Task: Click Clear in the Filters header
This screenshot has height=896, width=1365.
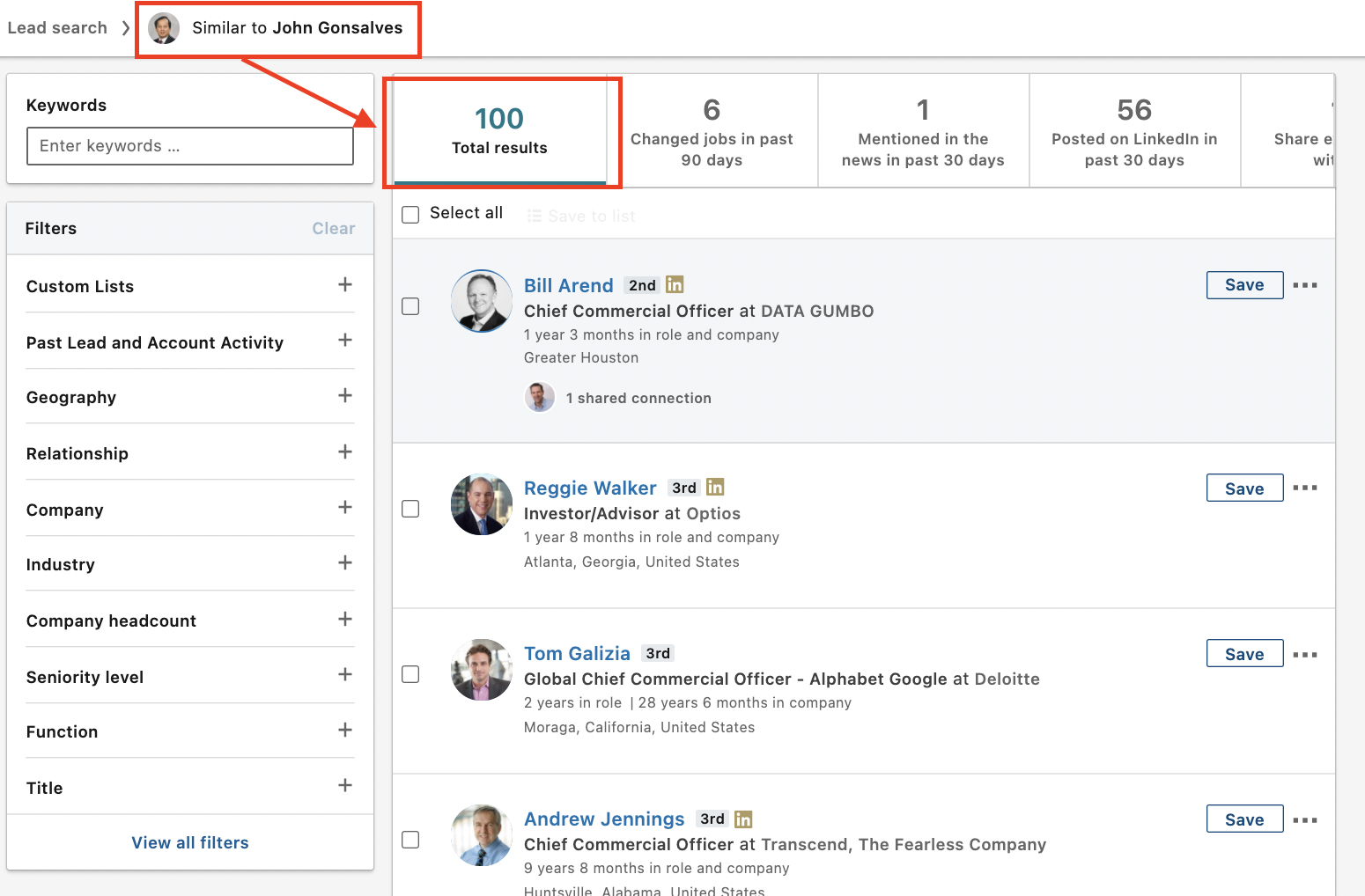Action: pyautogui.click(x=334, y=228)
